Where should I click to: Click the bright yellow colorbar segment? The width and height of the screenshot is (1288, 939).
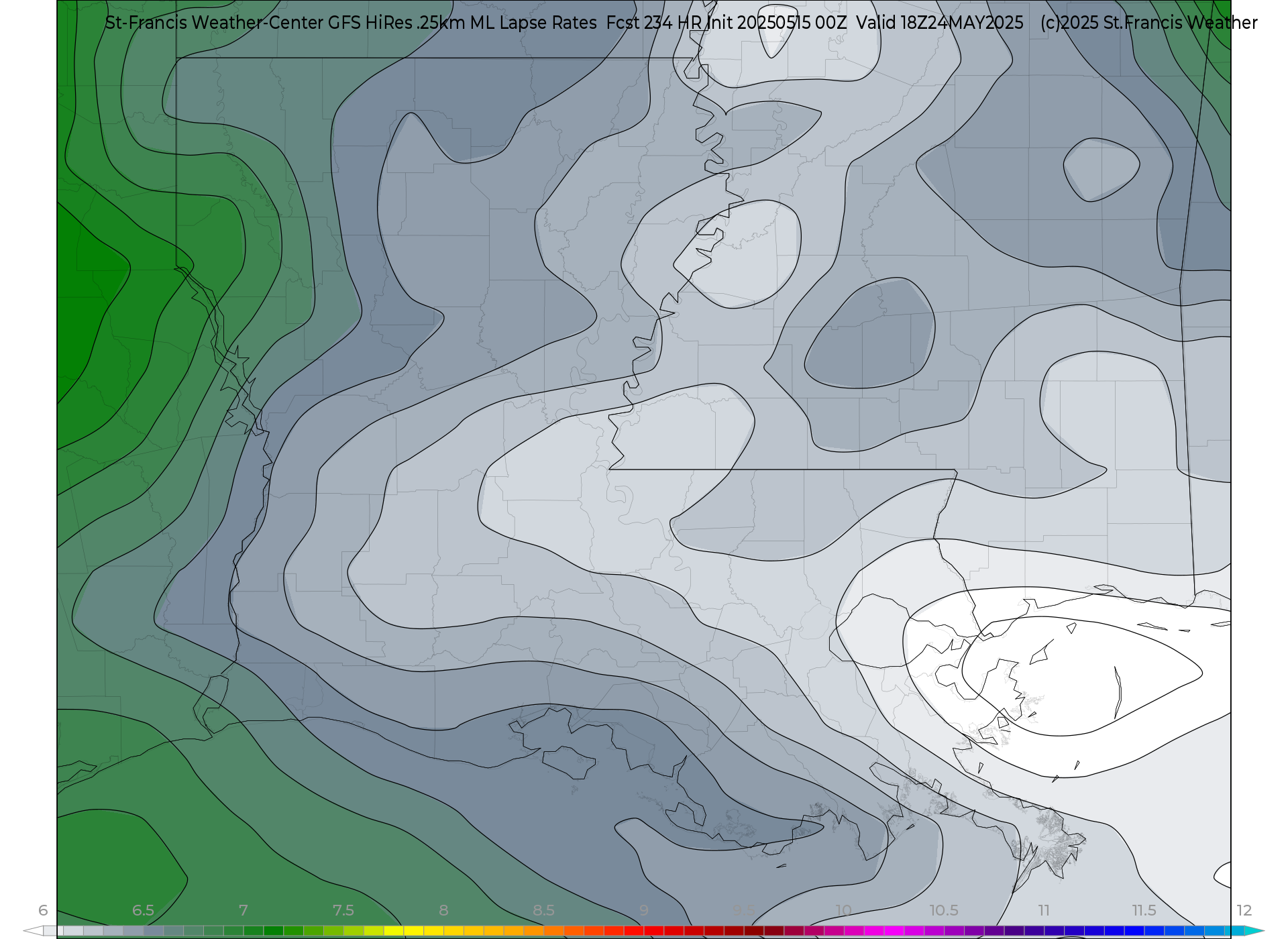[x=414, y=931]
